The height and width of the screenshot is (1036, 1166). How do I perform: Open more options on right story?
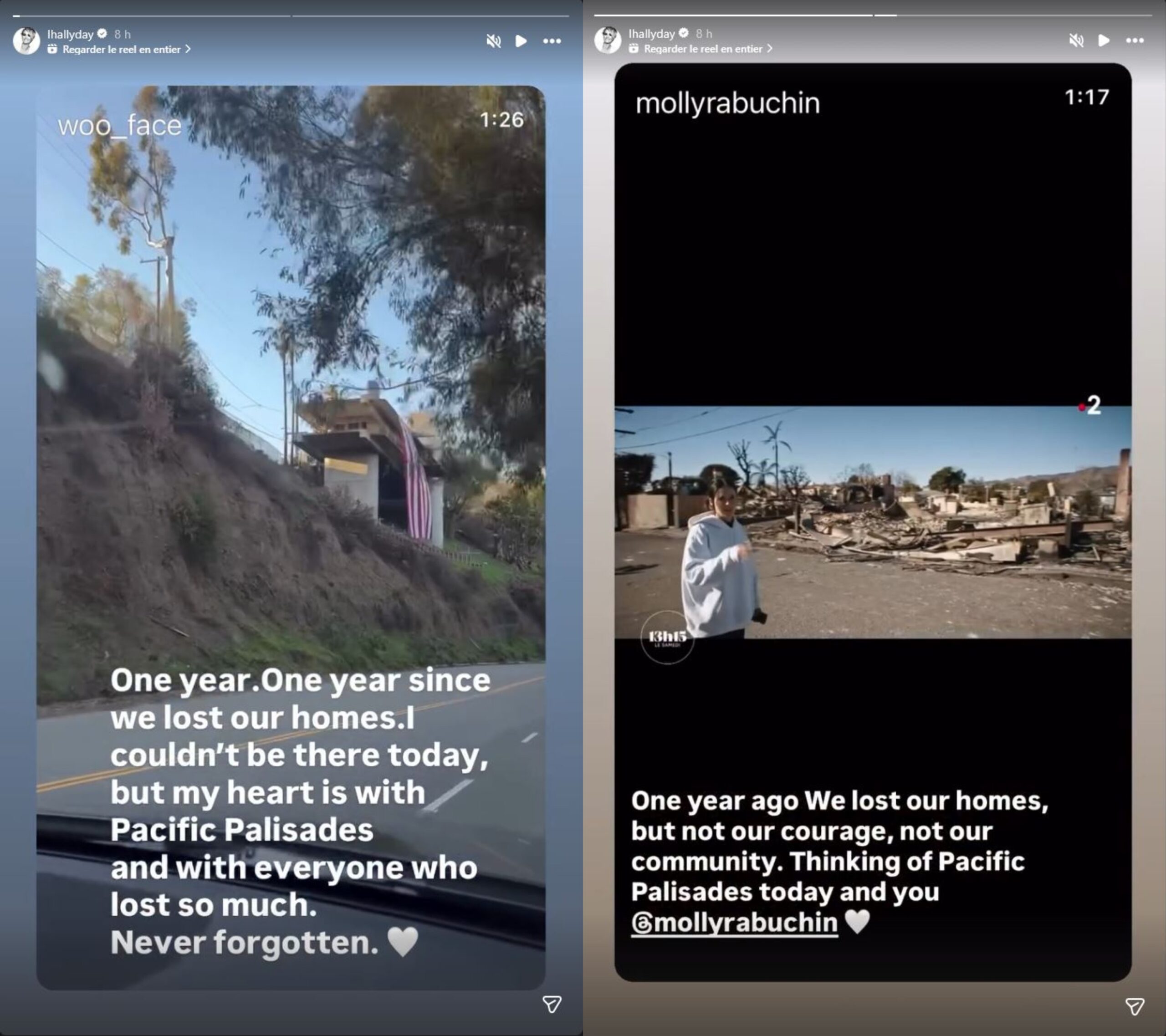click(1135, 41)
